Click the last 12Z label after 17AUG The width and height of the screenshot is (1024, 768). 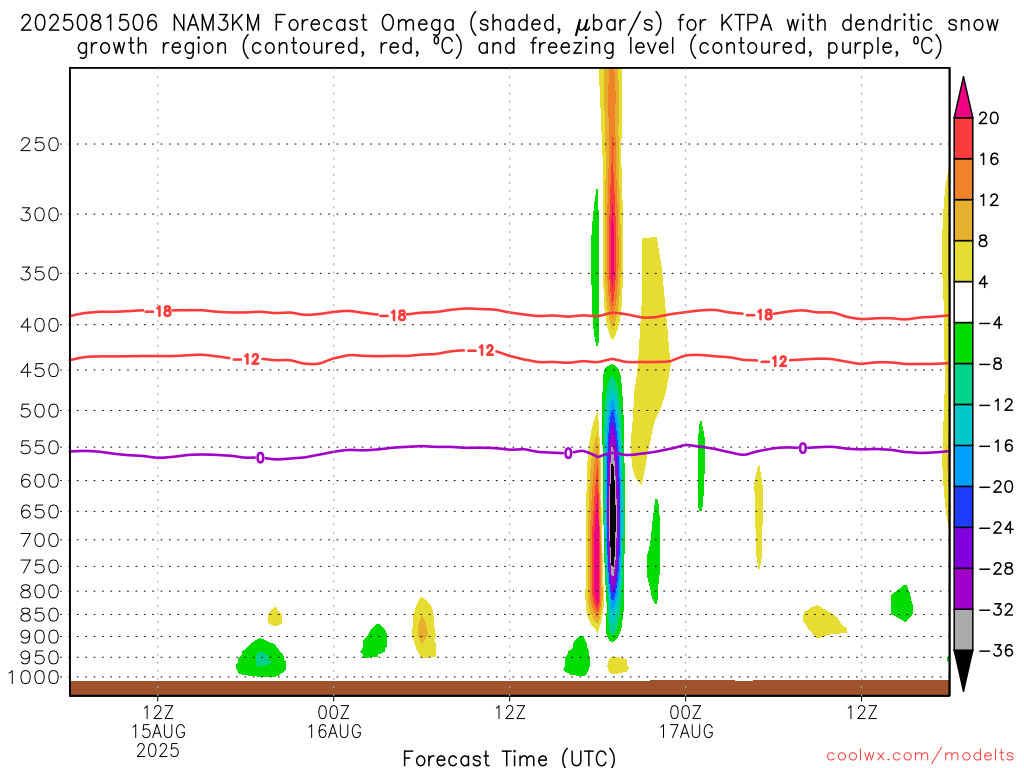pyautogui.click(x=862, y=712)
